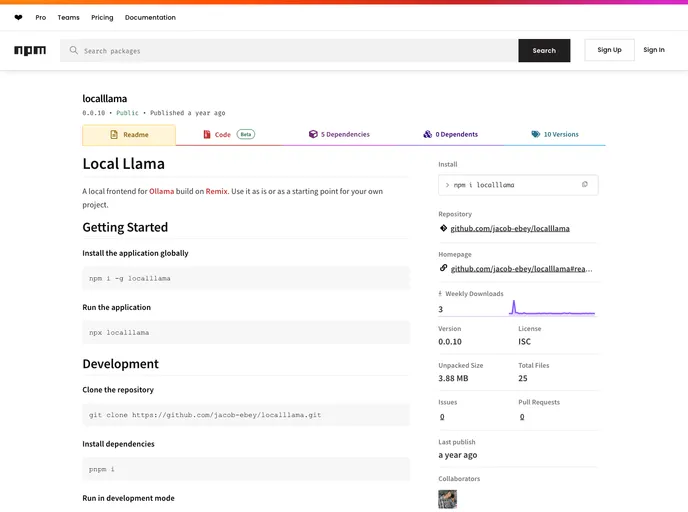
Task: Click the 'Getting Started' heading
Action: click(x=125, y=227)
